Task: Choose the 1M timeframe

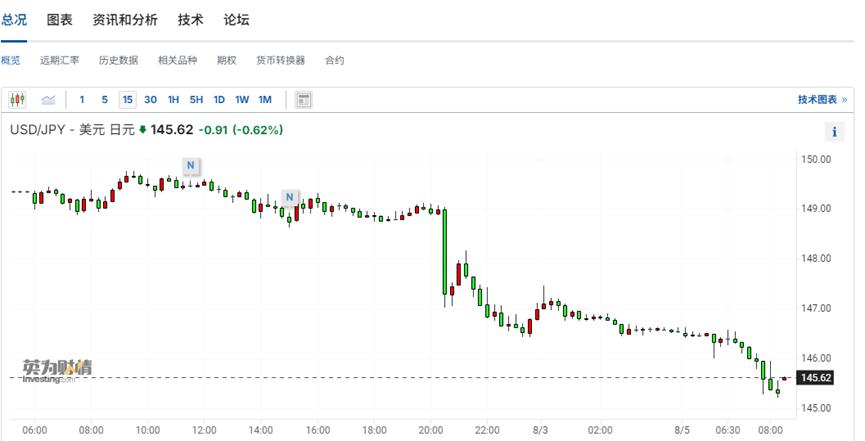Action: pyautogui.click(x=265, y=99)
